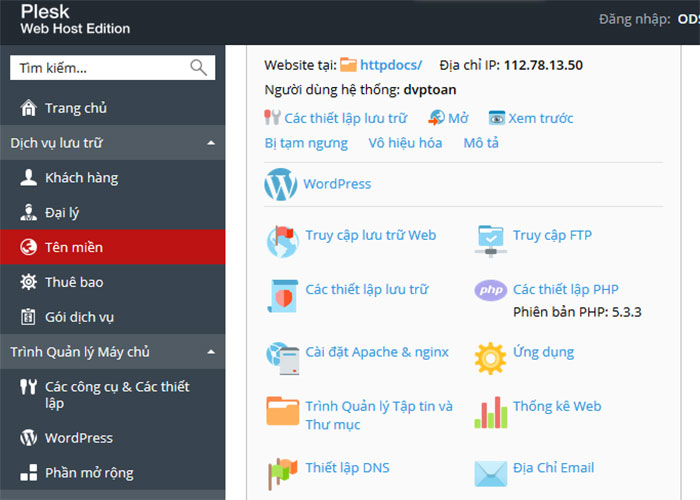The width and height of the screenshot is (700, 500).
Task: Click the Thống kê Web chart icon
Action: (491, 410)
